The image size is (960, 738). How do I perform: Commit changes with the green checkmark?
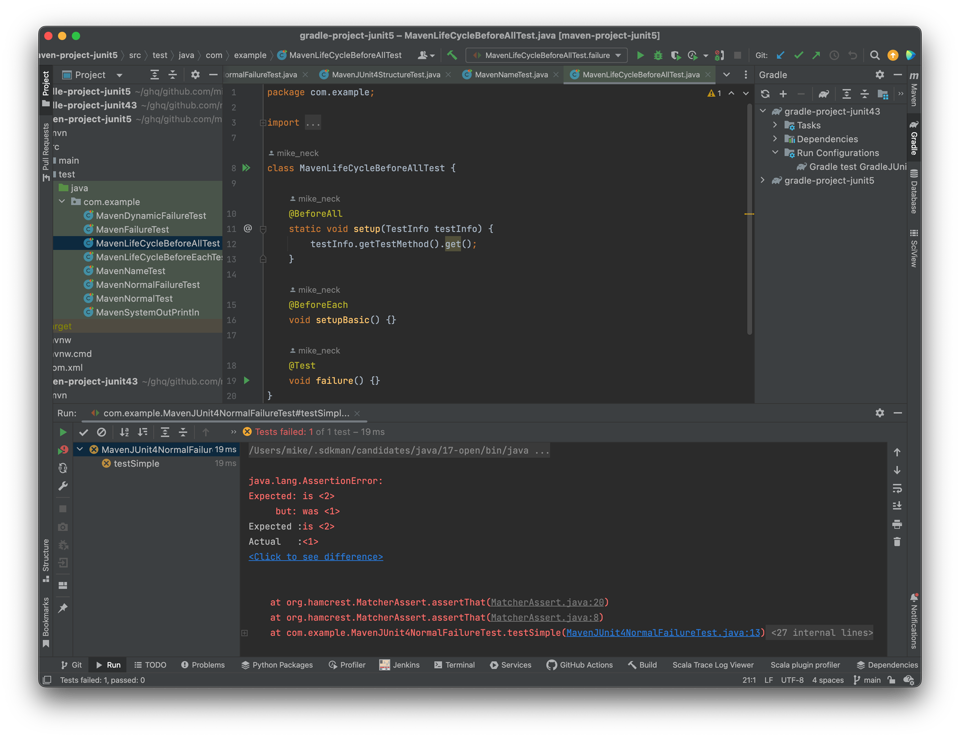(798, 55)
